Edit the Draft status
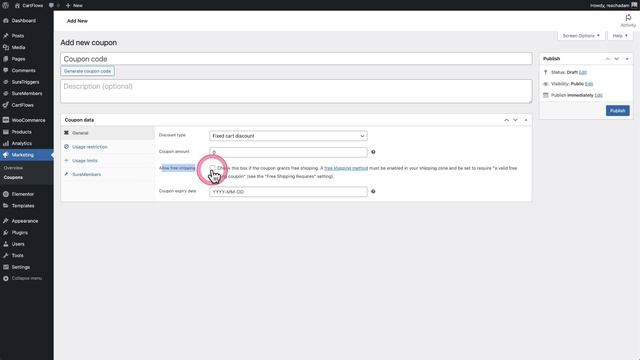 tap(583, 72)
